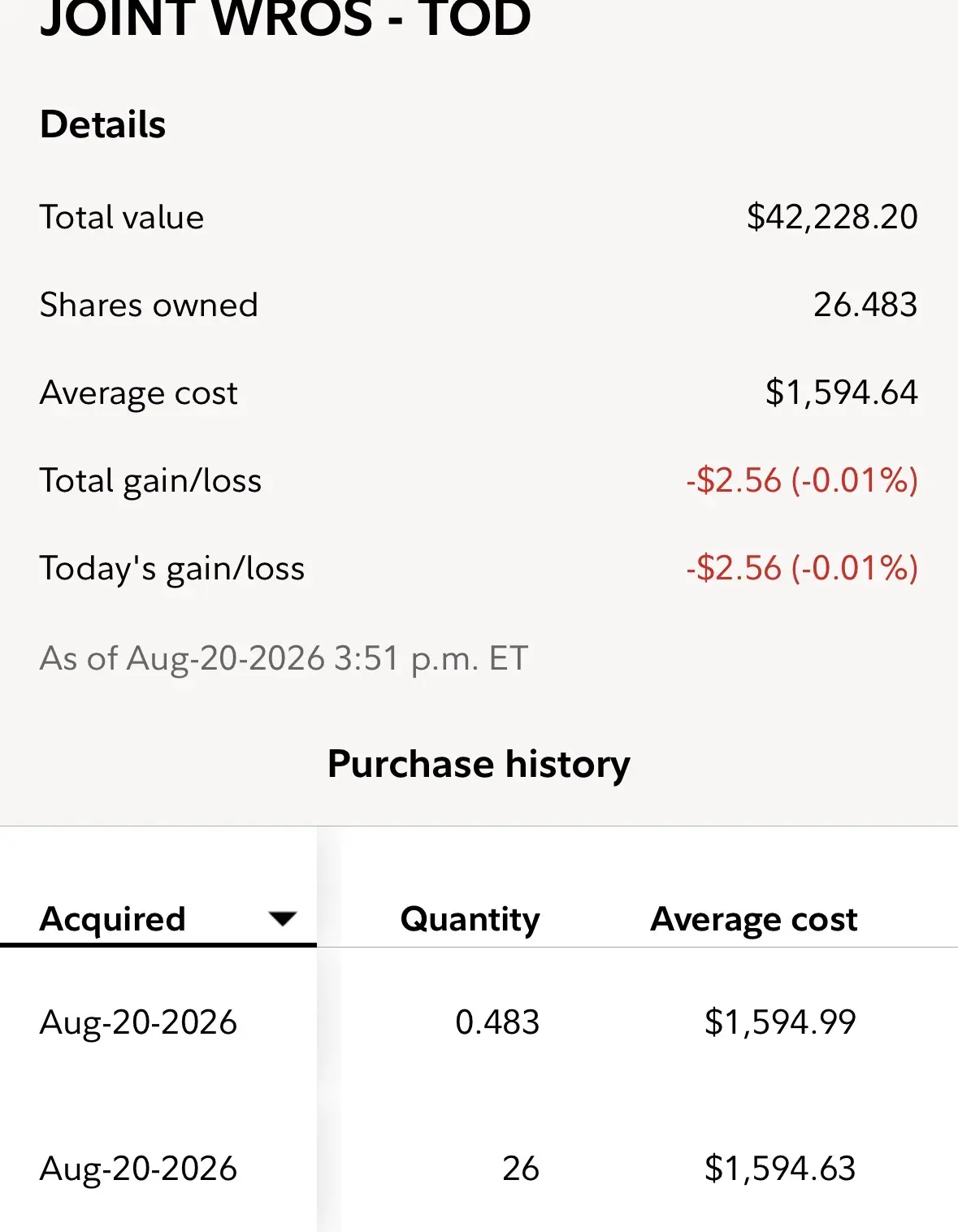The height and width of the screenshot is (1232, 958).
Task: Tap Today's gain/loss red value
Action: pyautogui.click(x=802, y=568)
